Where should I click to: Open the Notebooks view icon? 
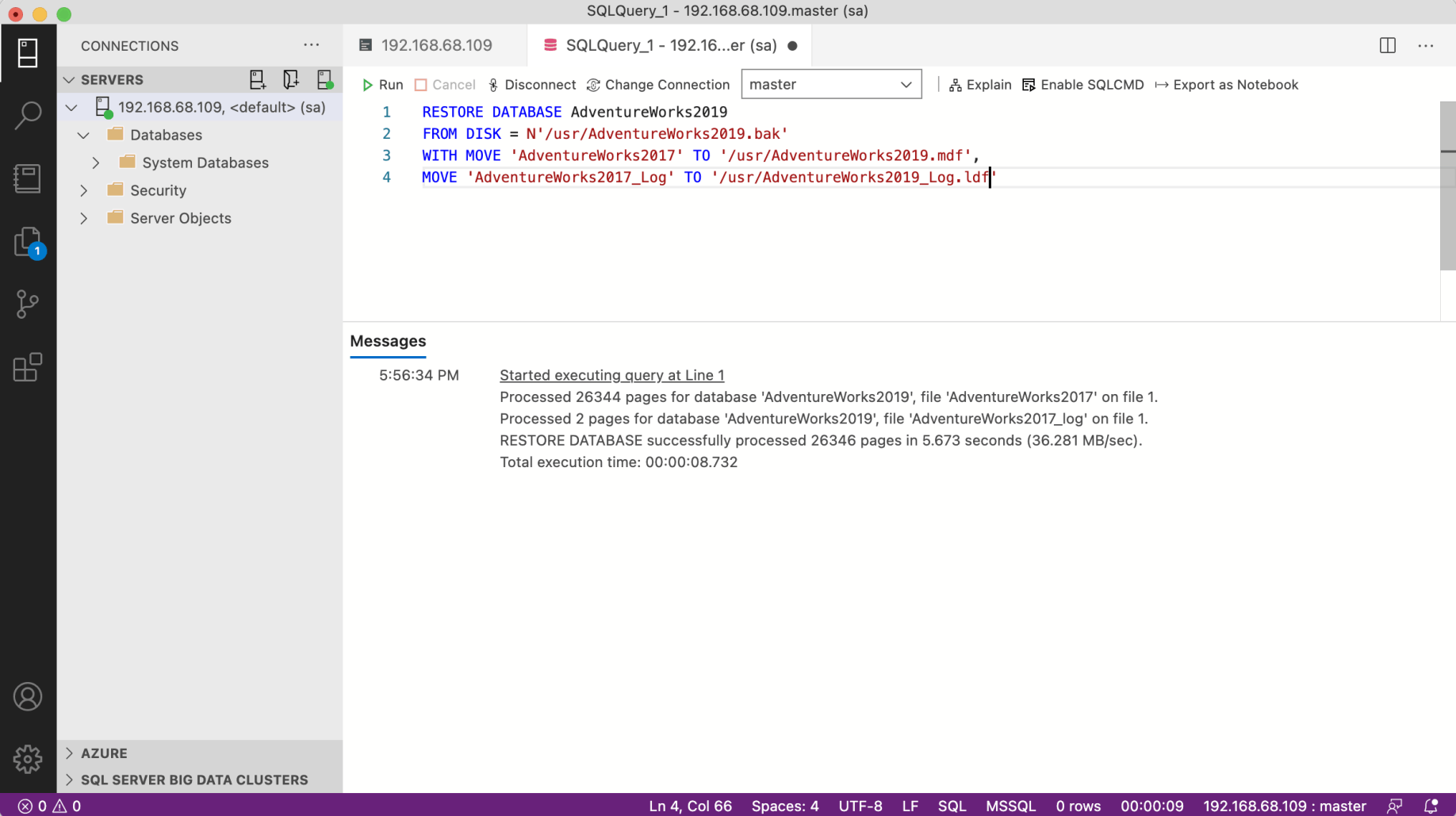[28, 178]
